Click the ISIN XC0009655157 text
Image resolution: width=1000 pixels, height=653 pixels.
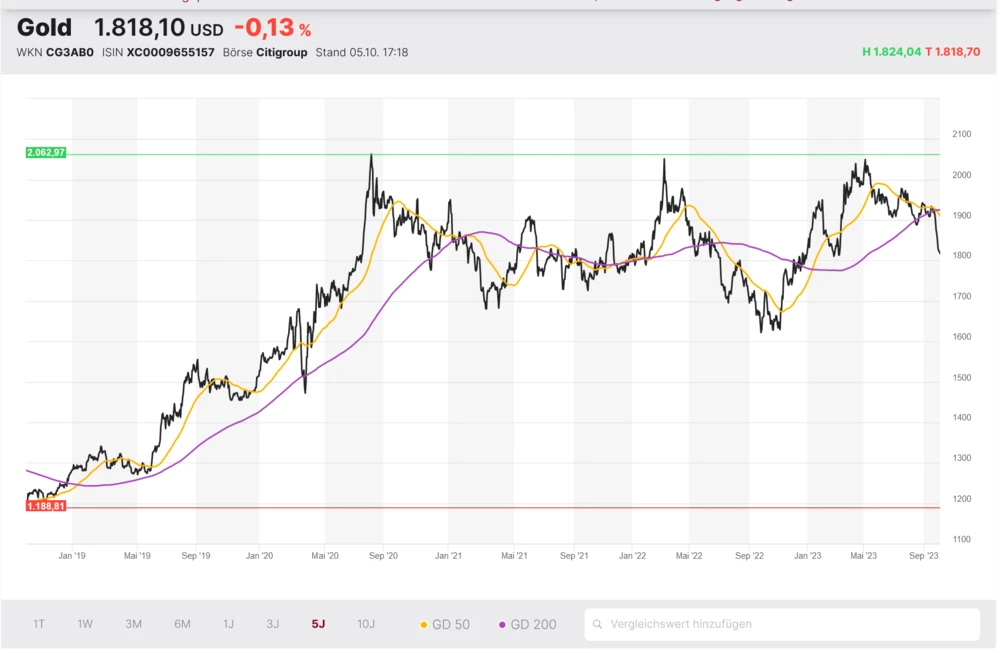click(x=158, y=52)
